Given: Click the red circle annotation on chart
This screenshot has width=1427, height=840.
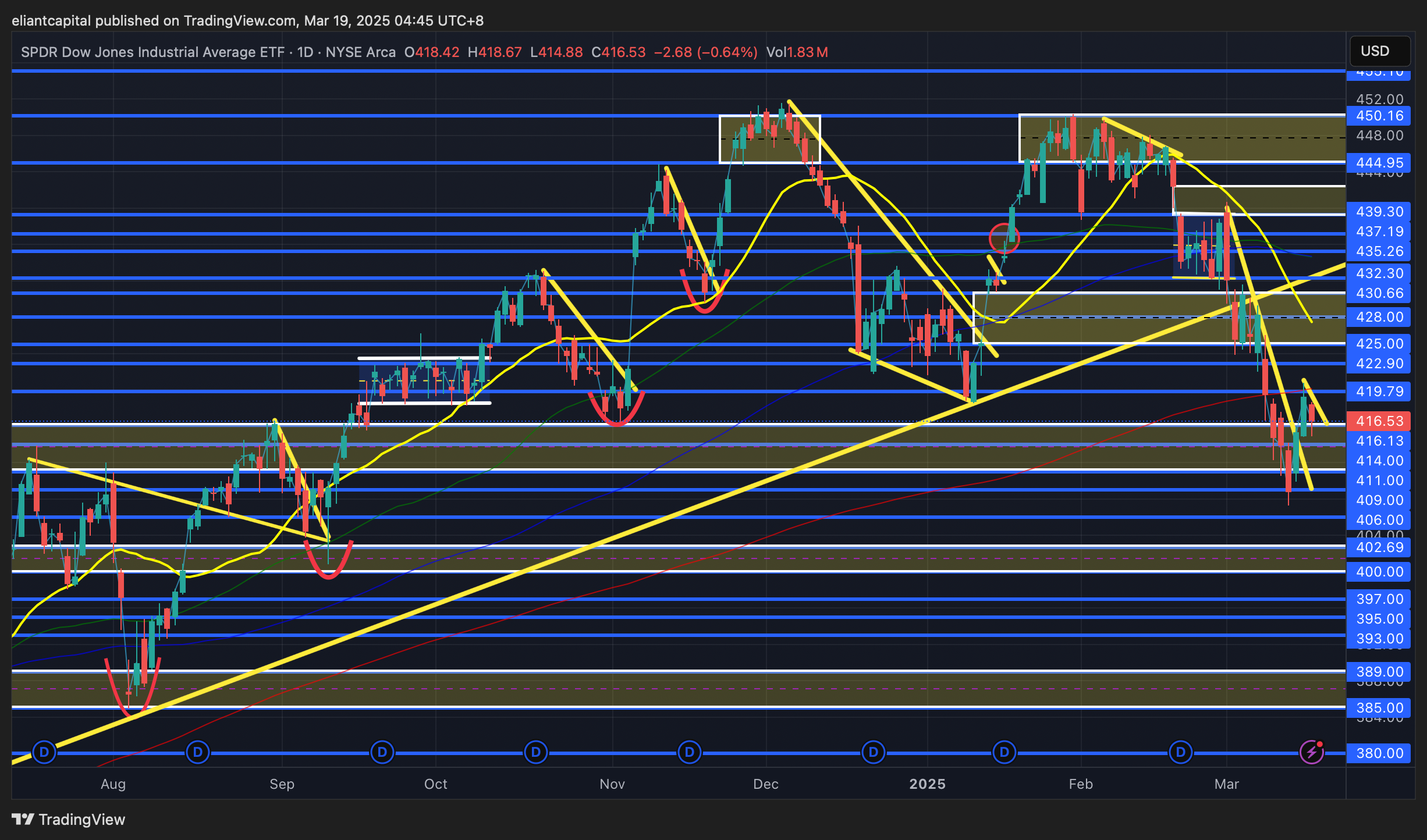Looking at the screenshot, I should pyautogui.click(x=1004, y=239).
